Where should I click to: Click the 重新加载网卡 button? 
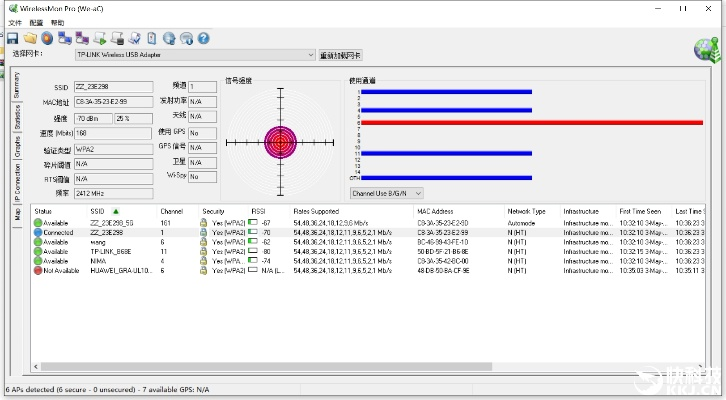click(341, 55)
